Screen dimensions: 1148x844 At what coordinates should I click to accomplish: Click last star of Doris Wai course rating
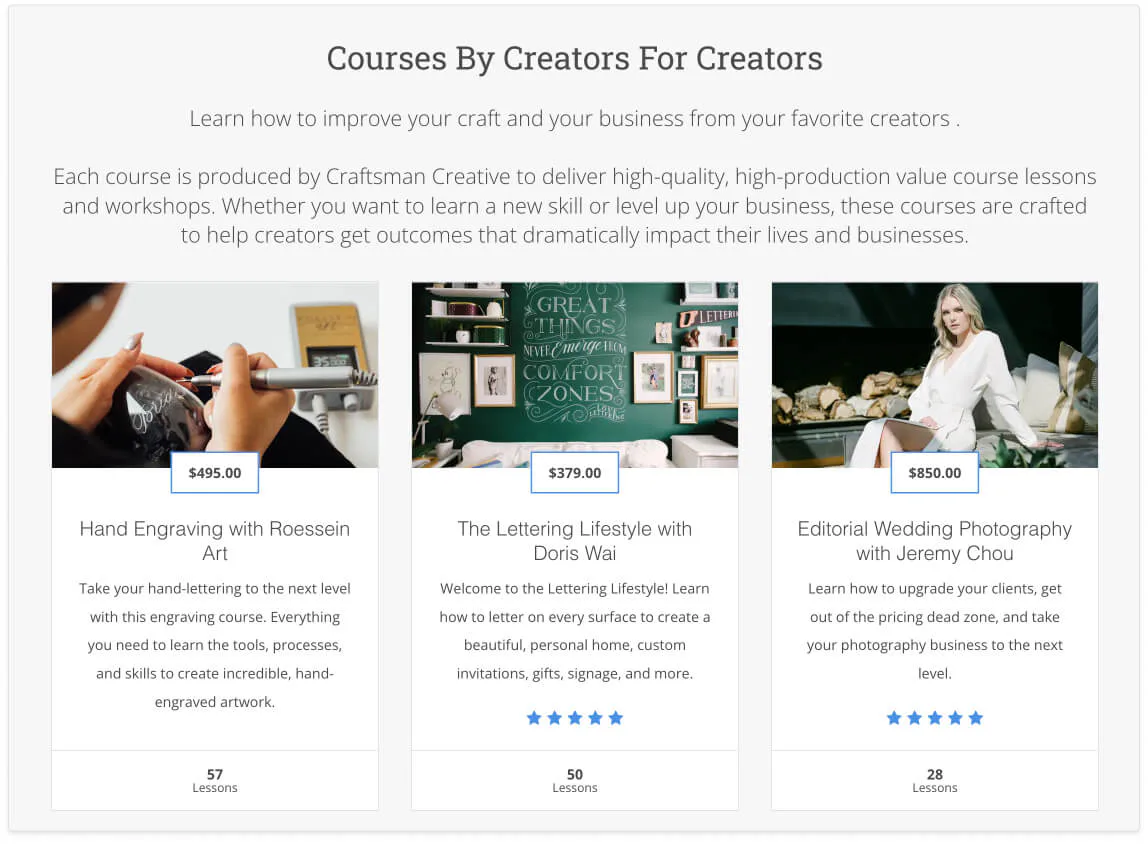coord(616,718)
